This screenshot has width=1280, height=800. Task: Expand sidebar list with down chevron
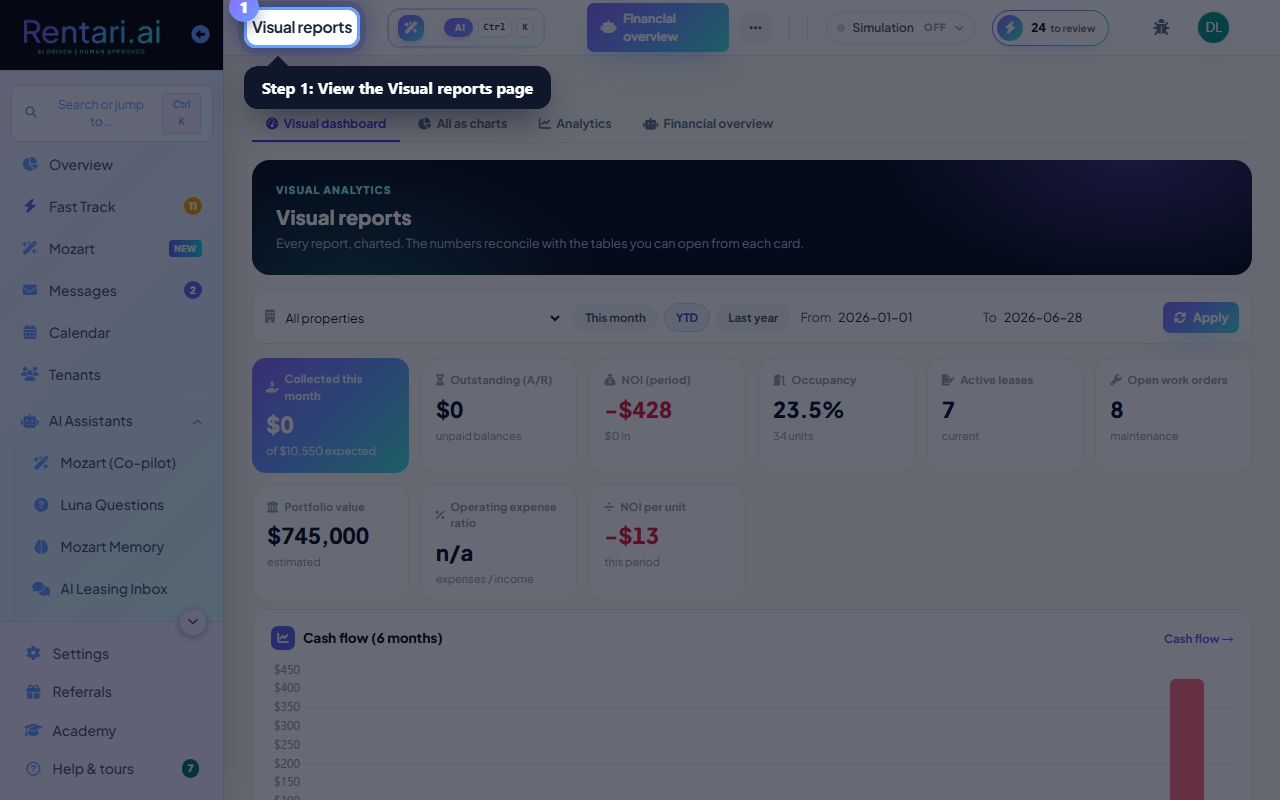tap(193, 622)
